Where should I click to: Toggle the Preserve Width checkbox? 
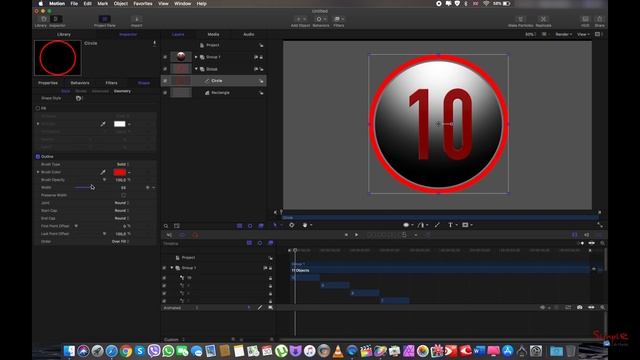click(124, 196)
